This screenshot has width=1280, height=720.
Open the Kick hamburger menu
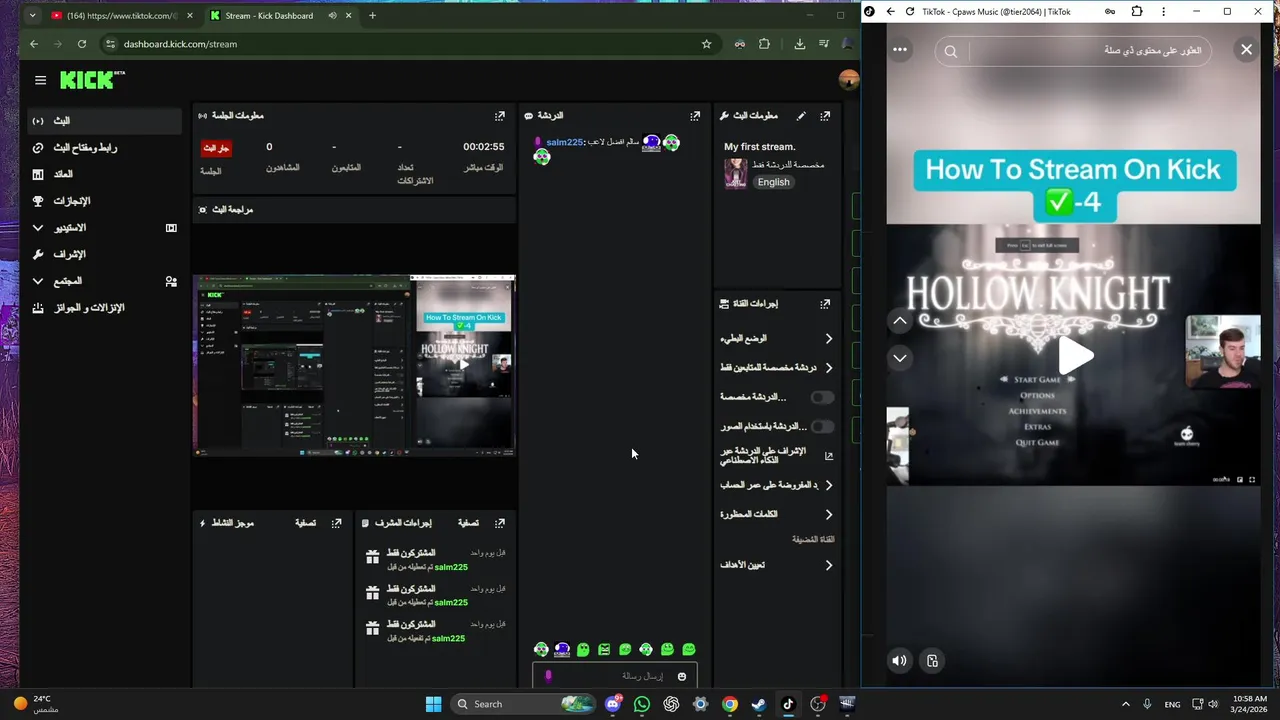(x=40, y=80)
